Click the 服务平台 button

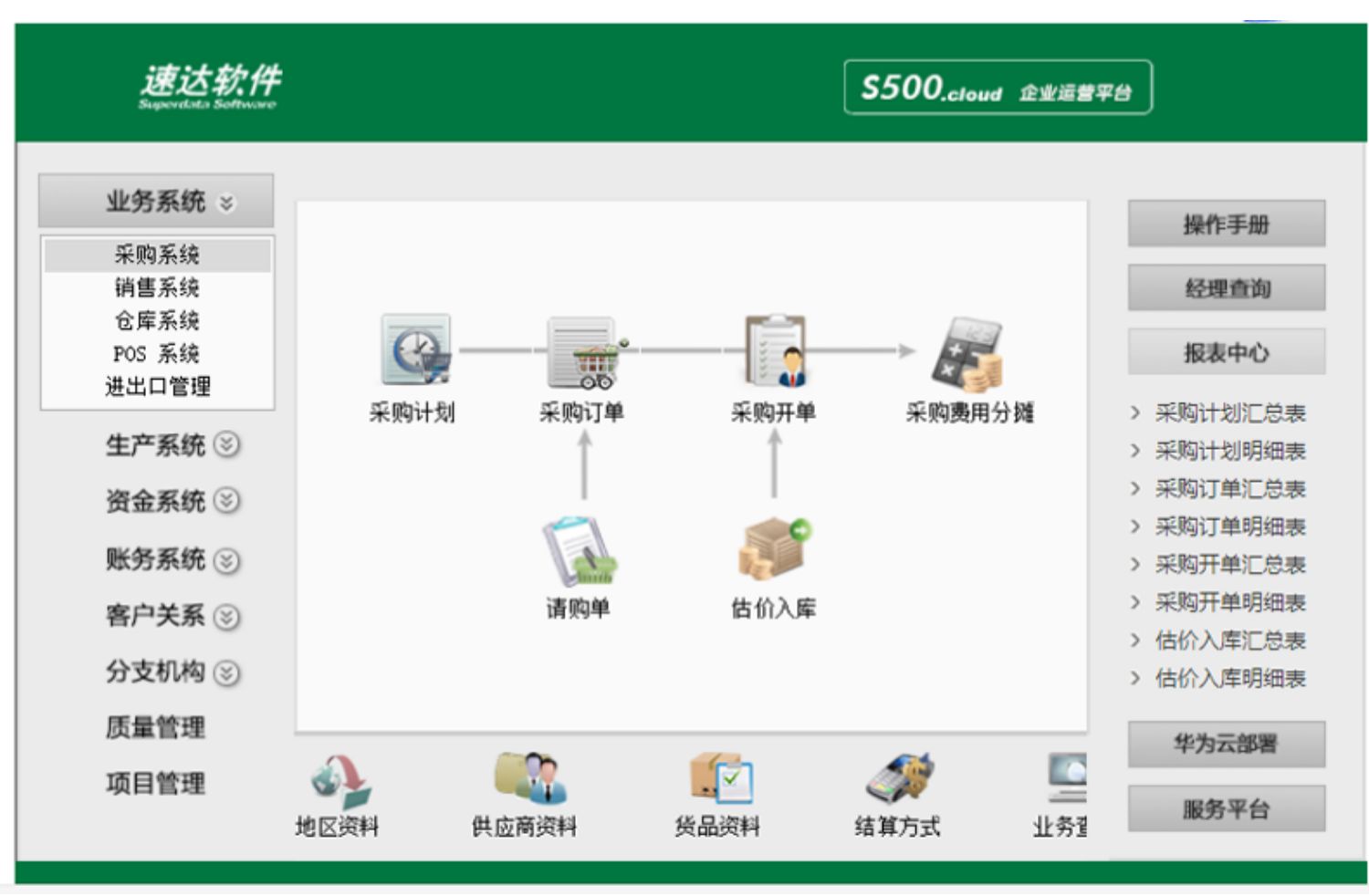pos(1227,808)
